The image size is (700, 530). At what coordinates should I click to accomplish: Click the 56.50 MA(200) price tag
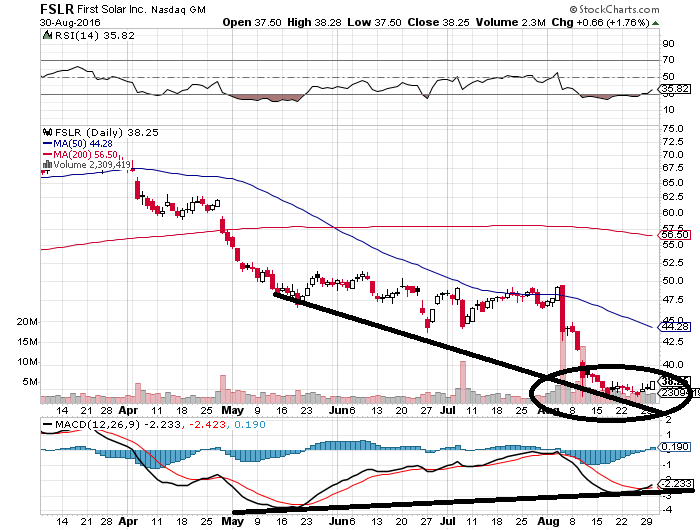675,235
